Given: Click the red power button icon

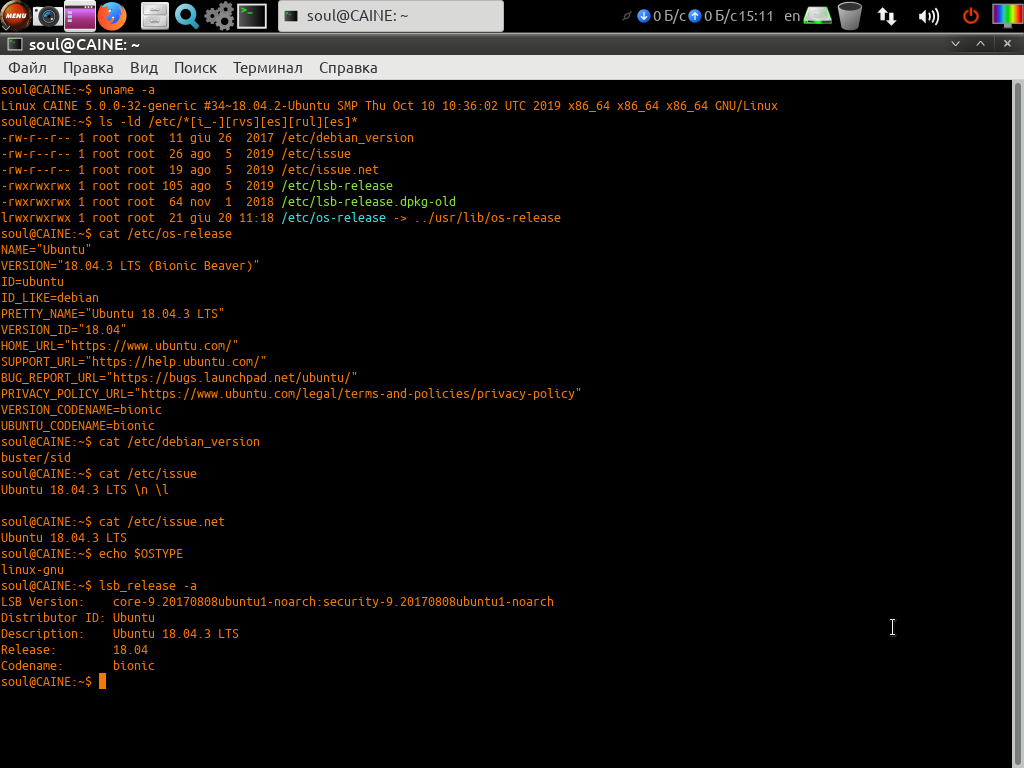Looking at the screenshot, I should pos(971,16).
